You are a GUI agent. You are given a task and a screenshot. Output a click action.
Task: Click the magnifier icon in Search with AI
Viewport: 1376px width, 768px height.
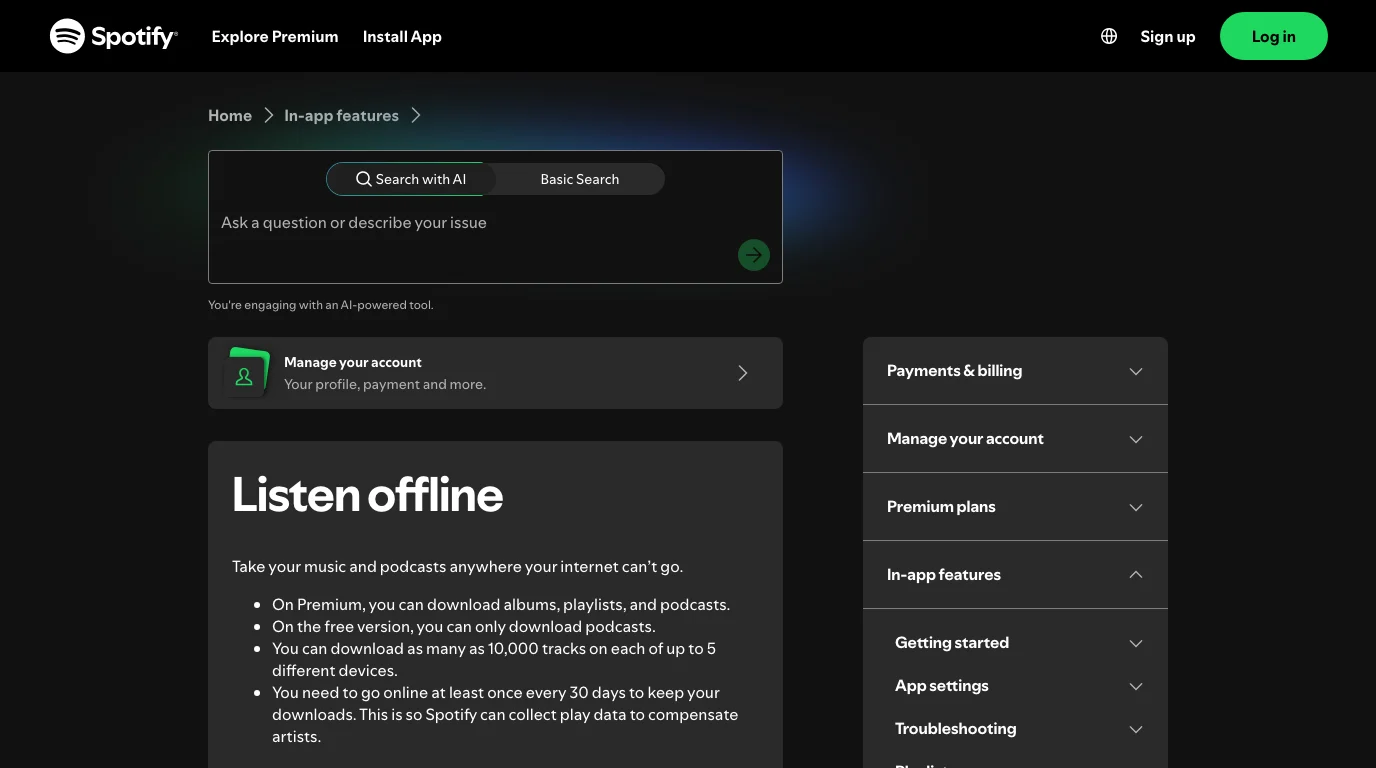pyautogui.click(x=364, y=179)
